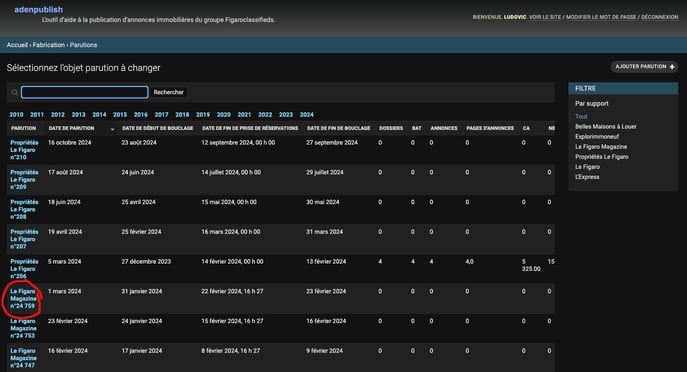
Task: Focus the search input field
Action: tap(85, 92)
